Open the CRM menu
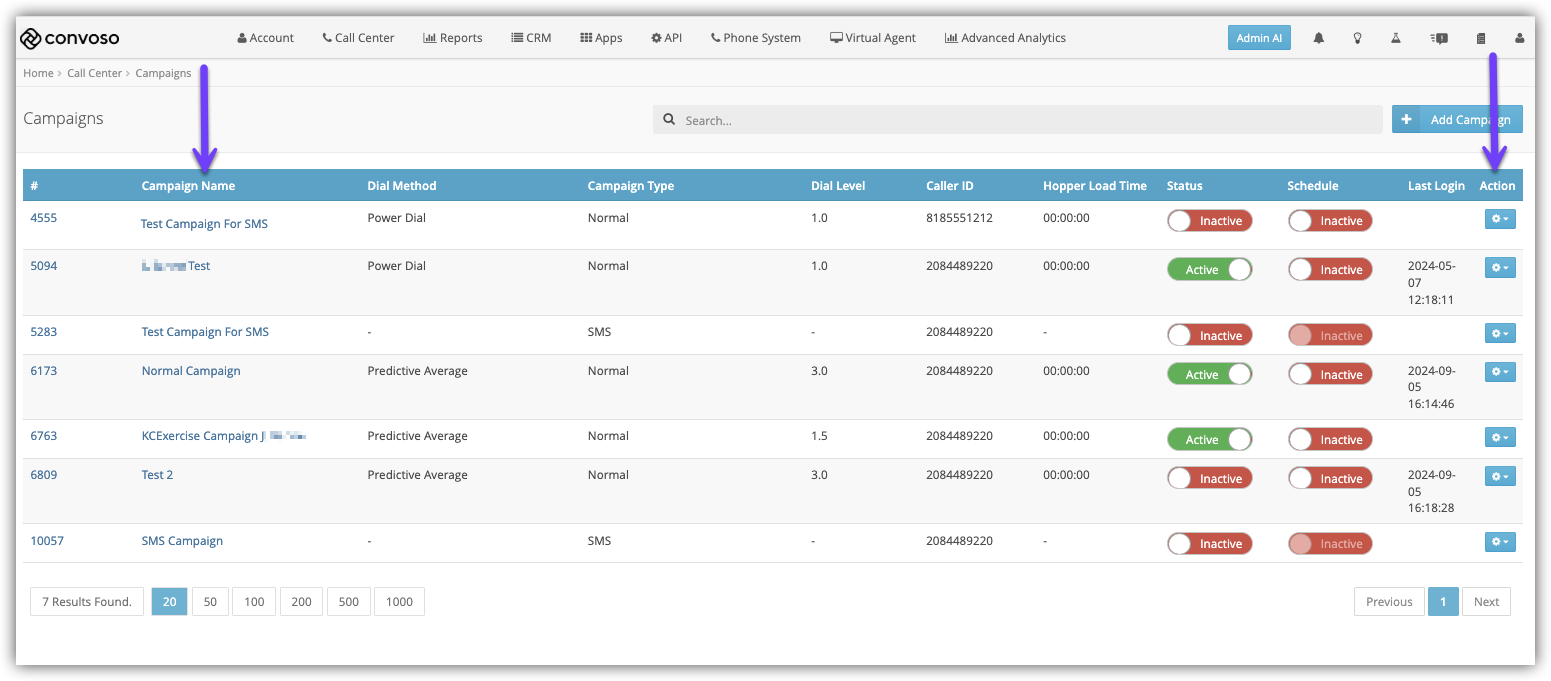Viewport: 1551px width, 681px height. (x=531, y=38)
